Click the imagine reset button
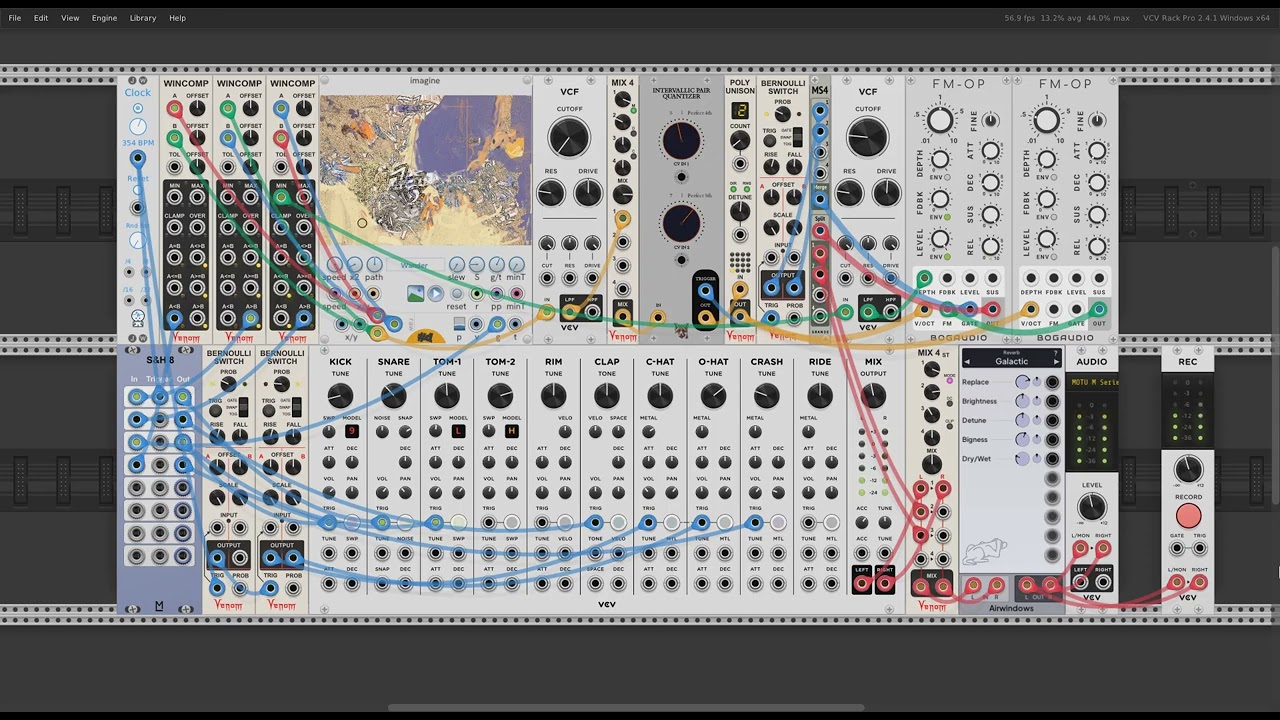The image size is (1280, 720). [x=457, y=294]
